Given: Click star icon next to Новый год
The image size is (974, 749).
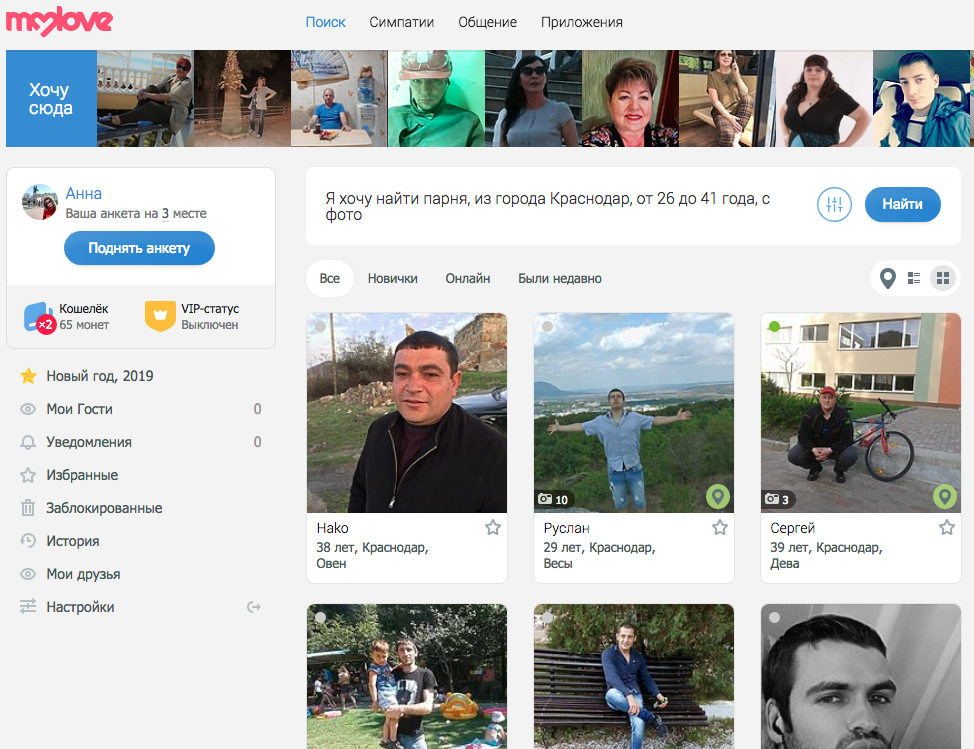Looking at the screenshot, I should pos(28,376).
